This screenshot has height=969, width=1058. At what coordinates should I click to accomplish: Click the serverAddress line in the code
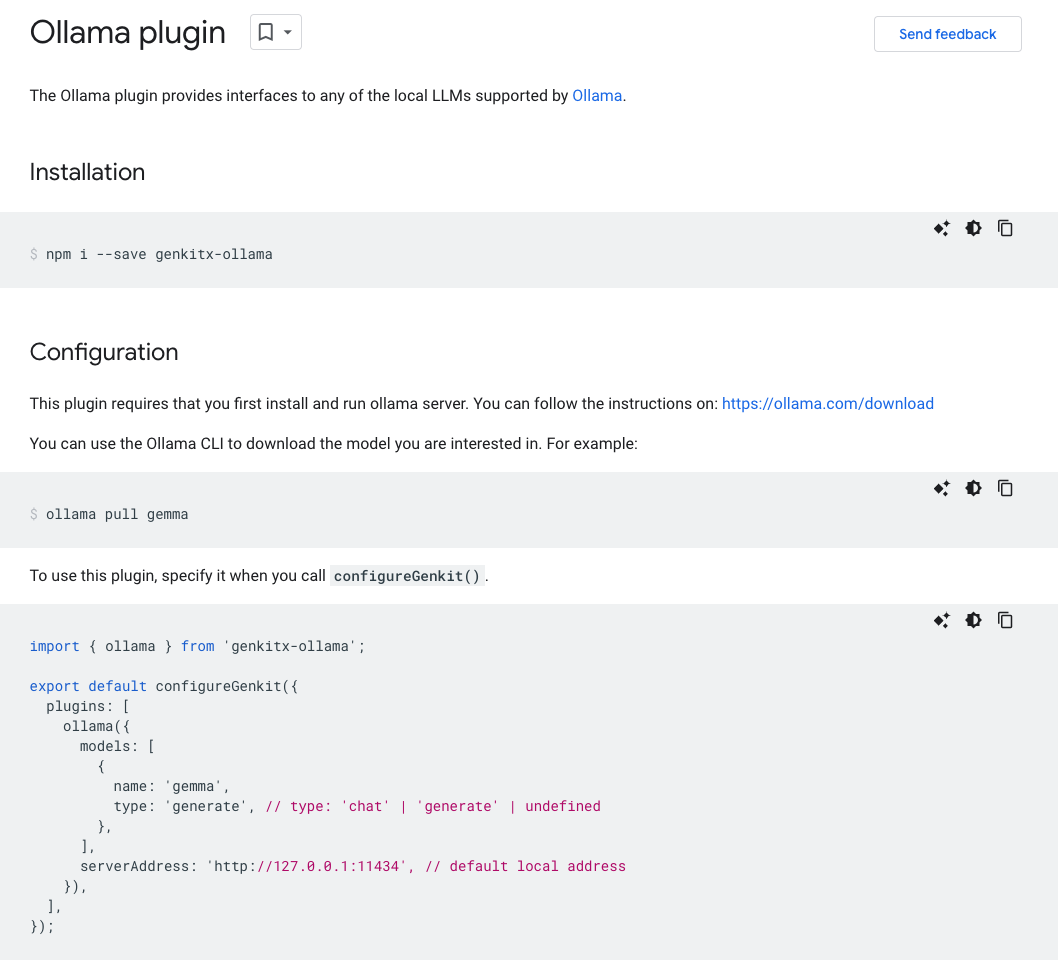click(x=352, y=866)
